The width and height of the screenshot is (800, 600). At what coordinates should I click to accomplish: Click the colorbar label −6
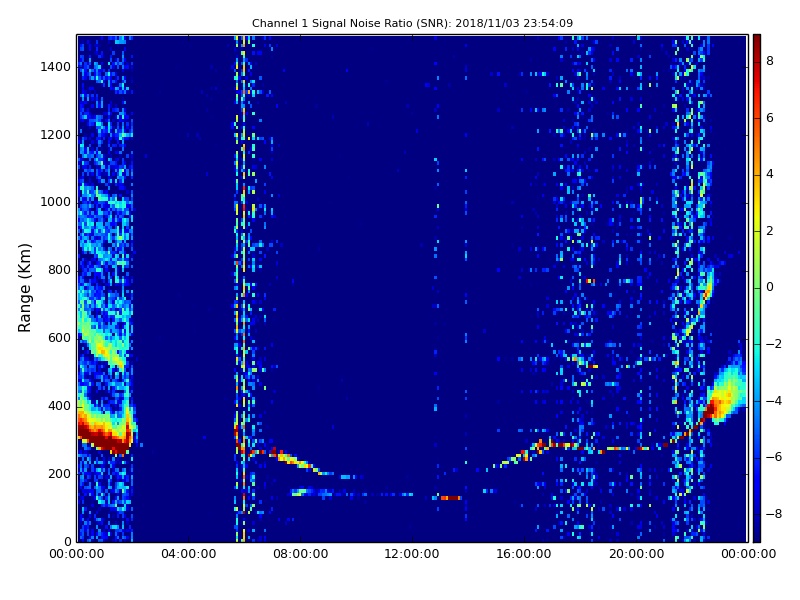pos(773,457)
